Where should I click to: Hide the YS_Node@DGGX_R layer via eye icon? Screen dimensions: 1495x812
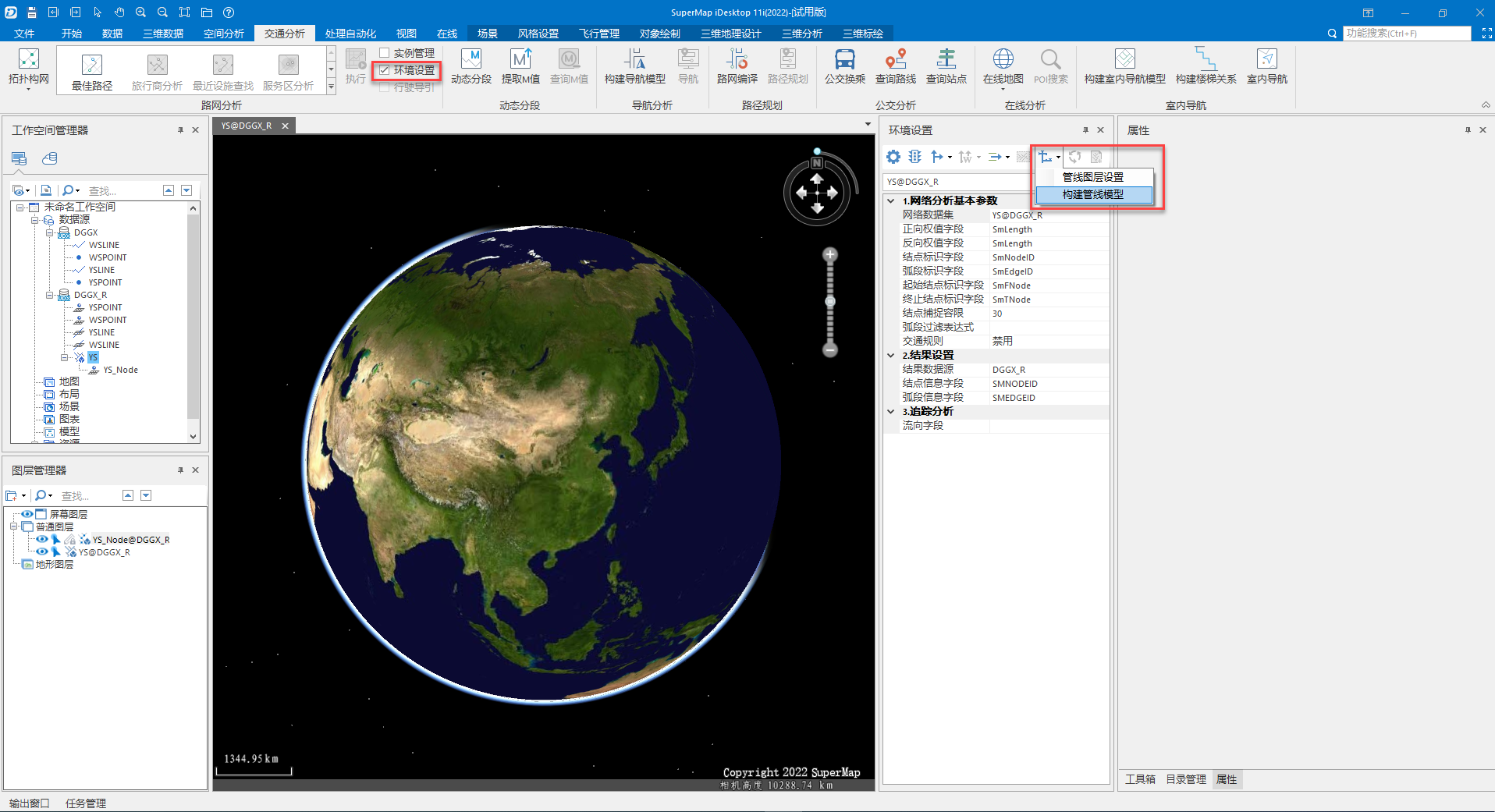tap(42, 539)
